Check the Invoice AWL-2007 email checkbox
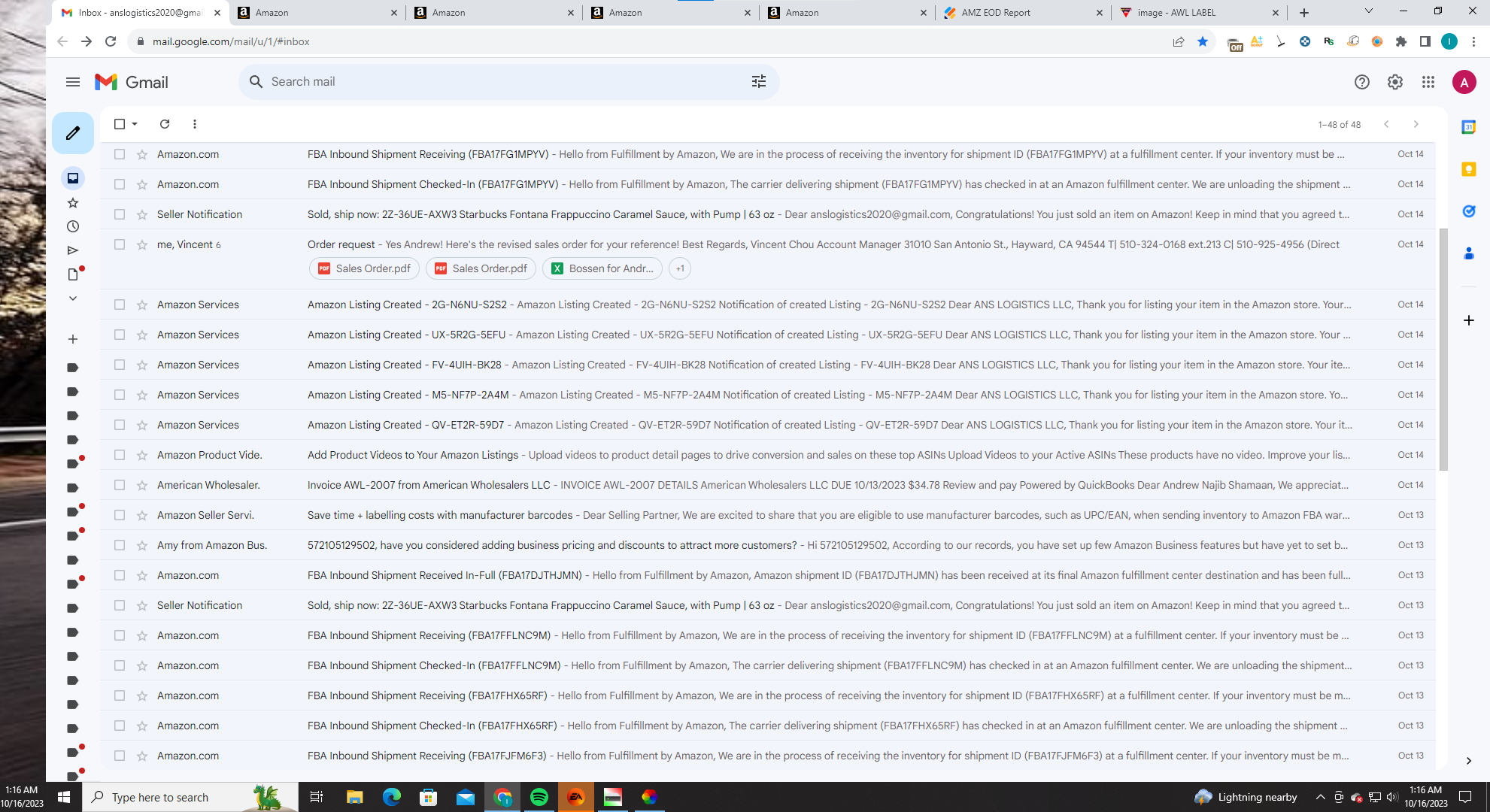The image size is (1490, 812). click(x=120, y=485)
